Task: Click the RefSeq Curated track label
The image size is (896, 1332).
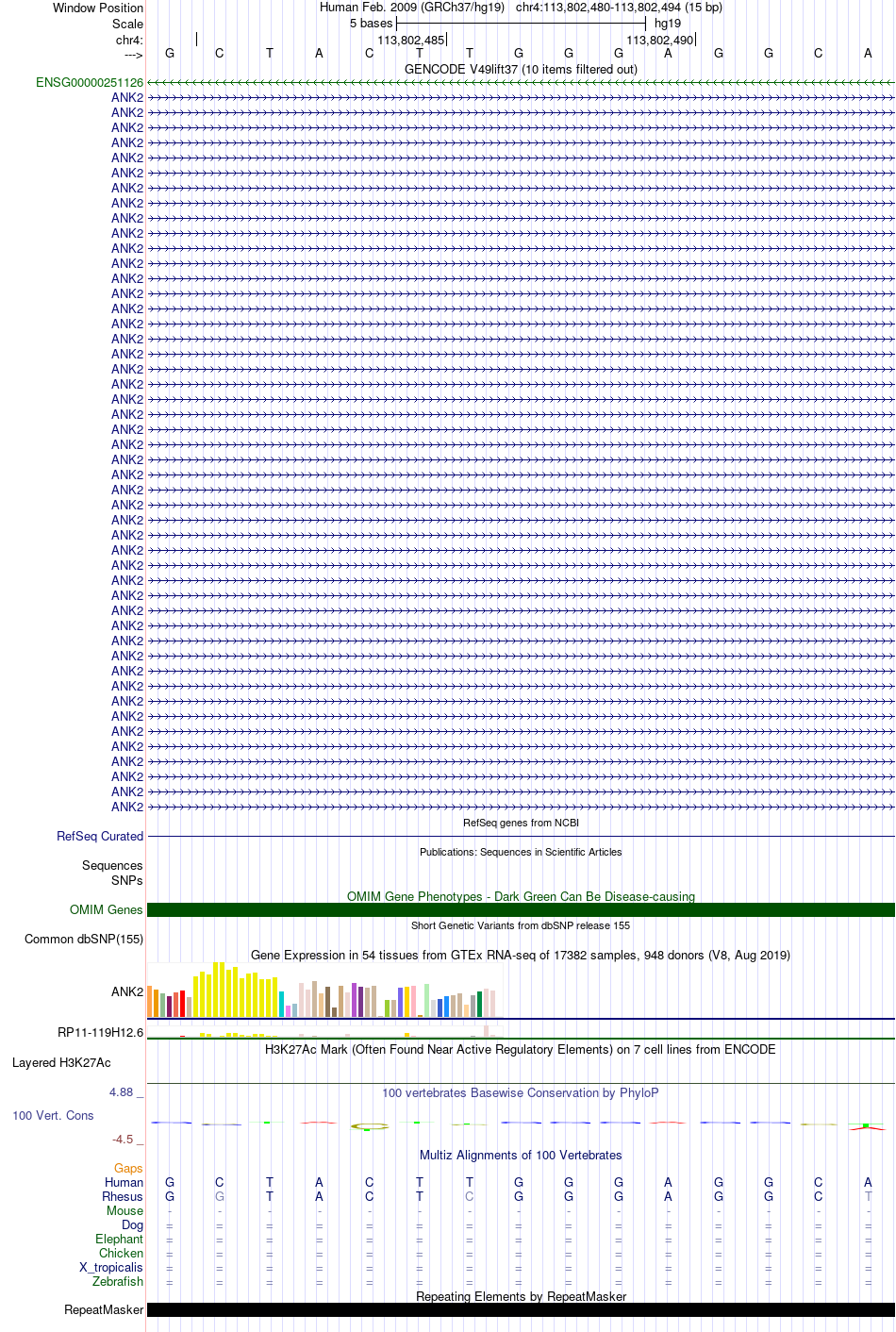Action: (x=100, y=836)
